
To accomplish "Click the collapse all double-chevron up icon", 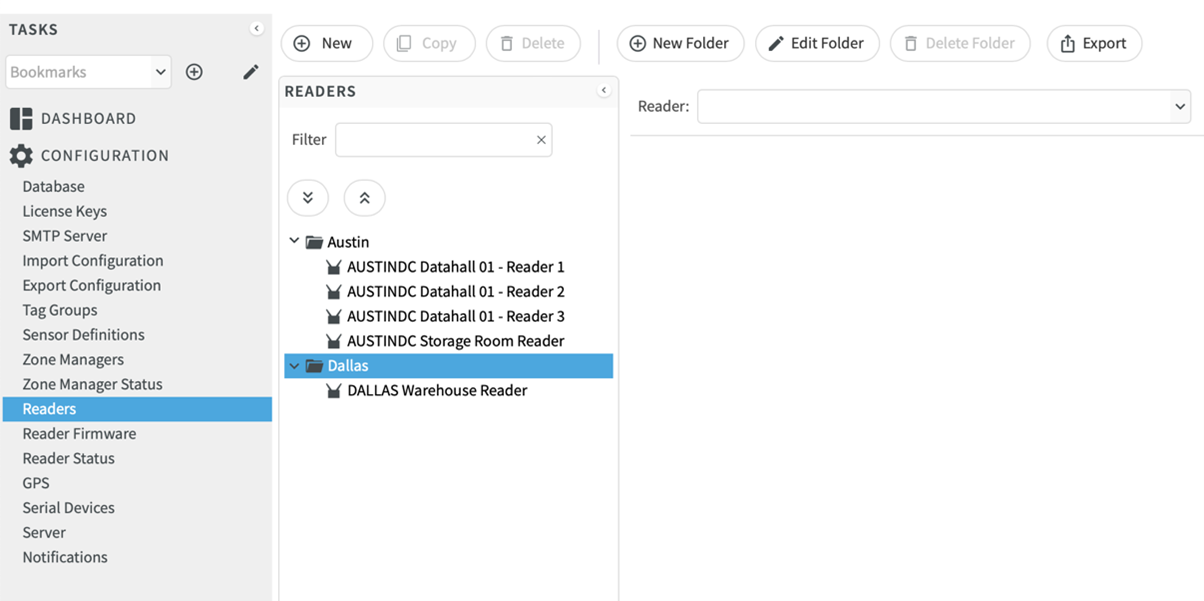I will (364, 198).
